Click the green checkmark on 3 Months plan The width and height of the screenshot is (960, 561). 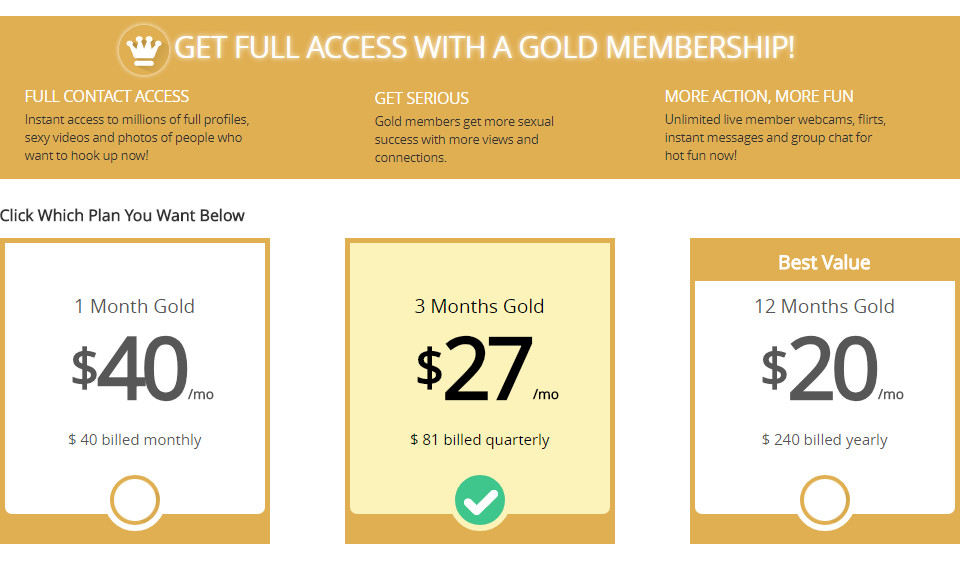coord(480,501)
